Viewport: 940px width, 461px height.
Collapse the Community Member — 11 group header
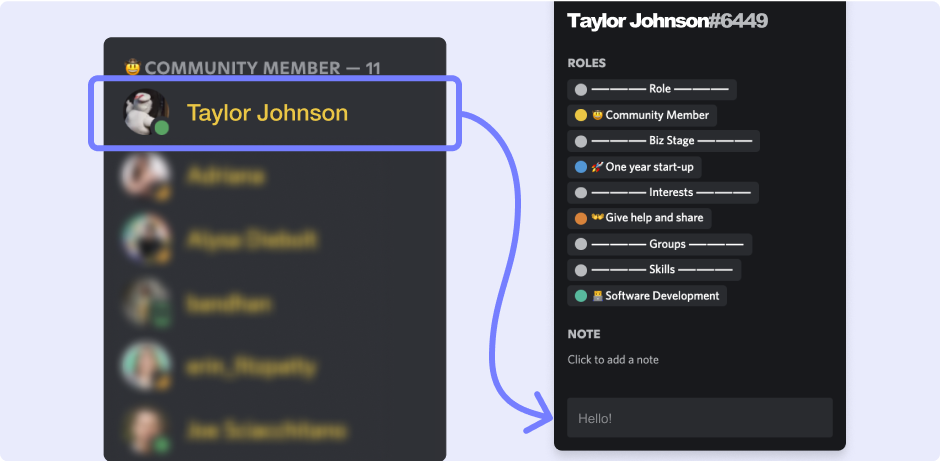click(252, 68)
